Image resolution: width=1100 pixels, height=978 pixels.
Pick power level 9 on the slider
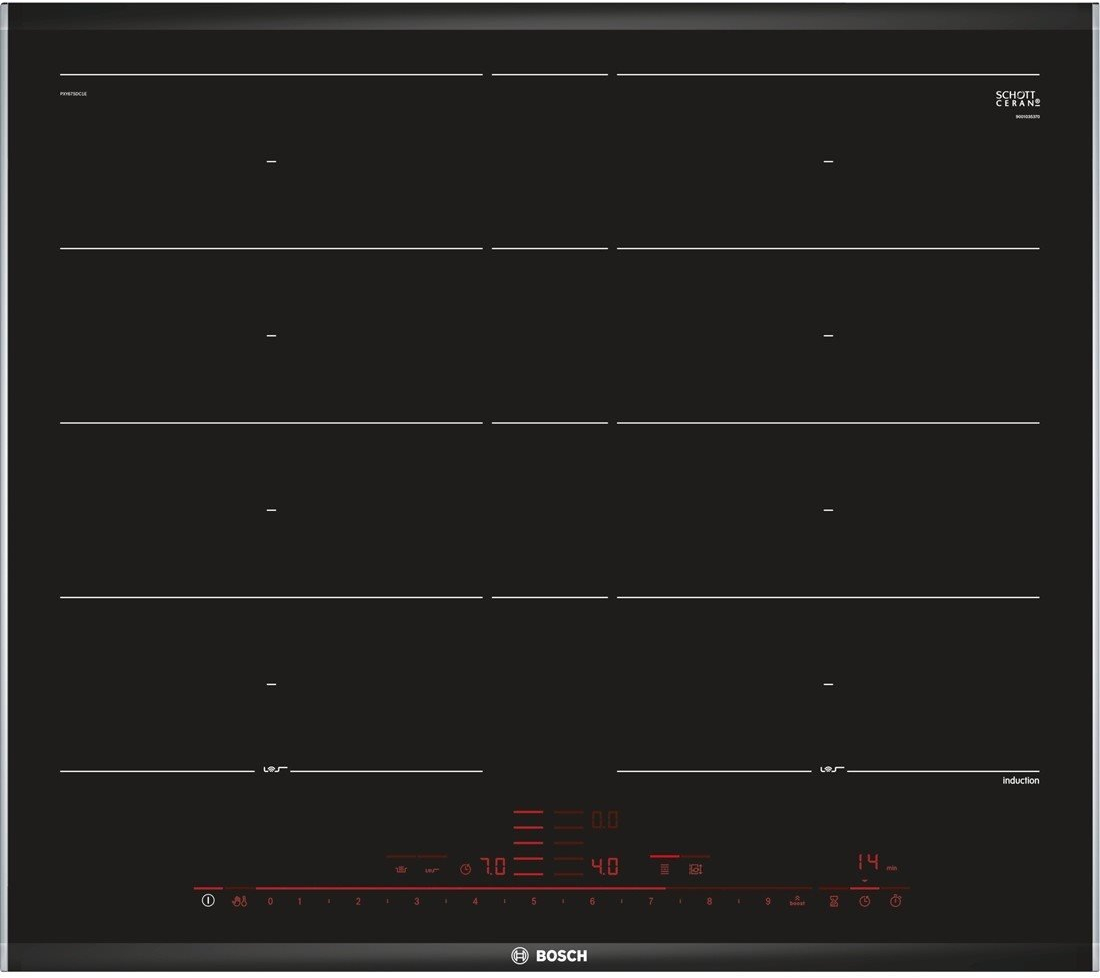coord(767,902)
